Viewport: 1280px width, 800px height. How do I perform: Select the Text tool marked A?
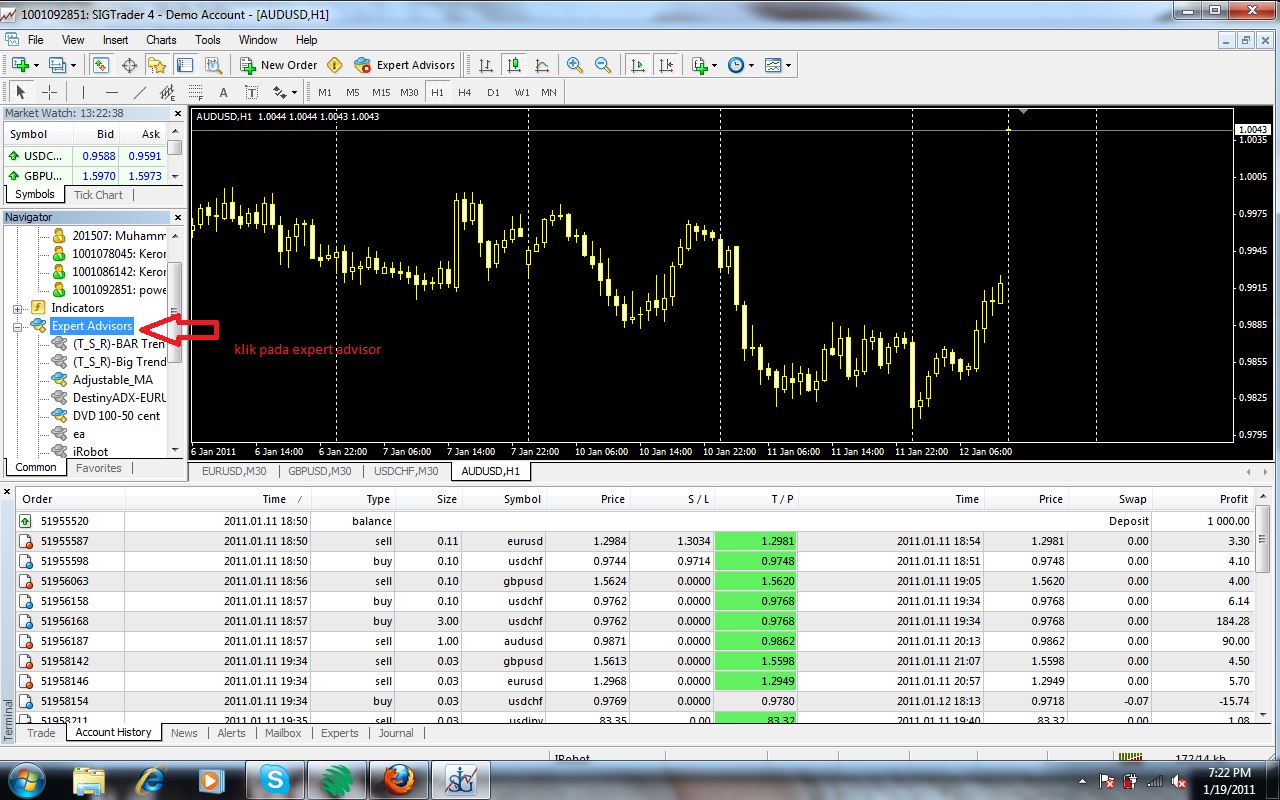223,92
